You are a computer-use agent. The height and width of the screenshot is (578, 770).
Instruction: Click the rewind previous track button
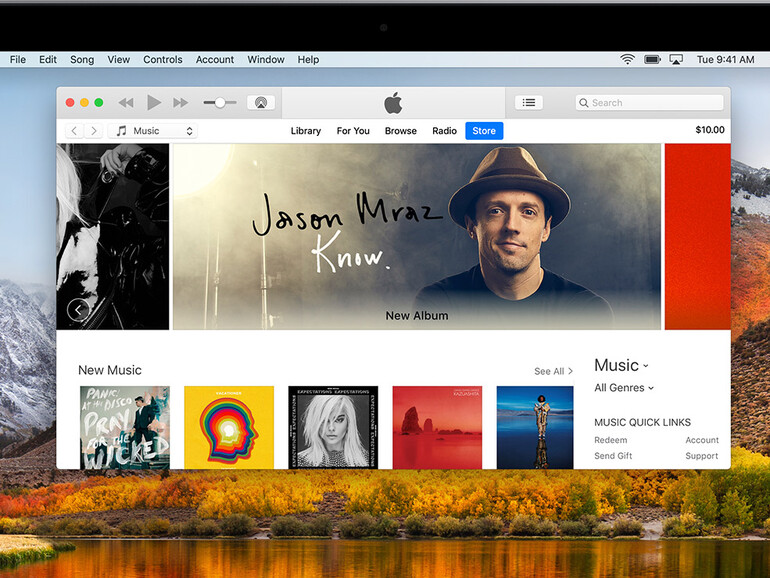click(x=126, y=103)
